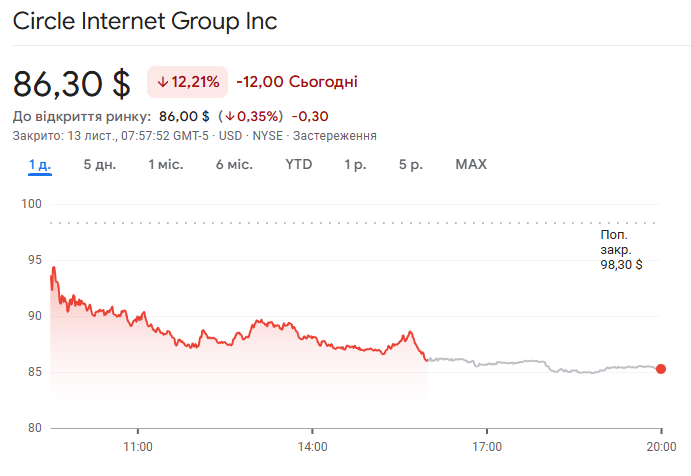Show the MAX chart range
Screen dimensions: 691x476
(471, 164)
